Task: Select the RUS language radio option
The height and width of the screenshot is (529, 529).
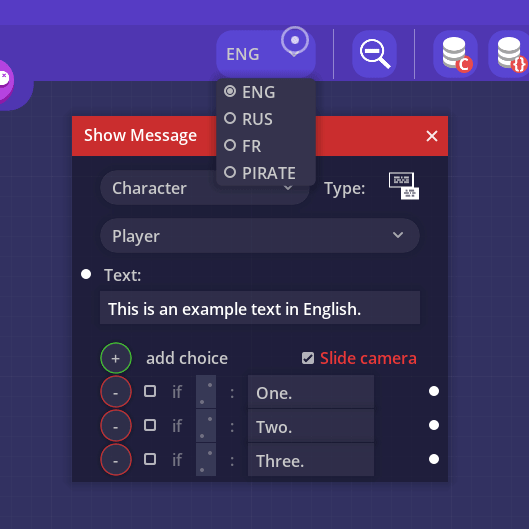Action: pyautogui.click(x=248, y=119)
